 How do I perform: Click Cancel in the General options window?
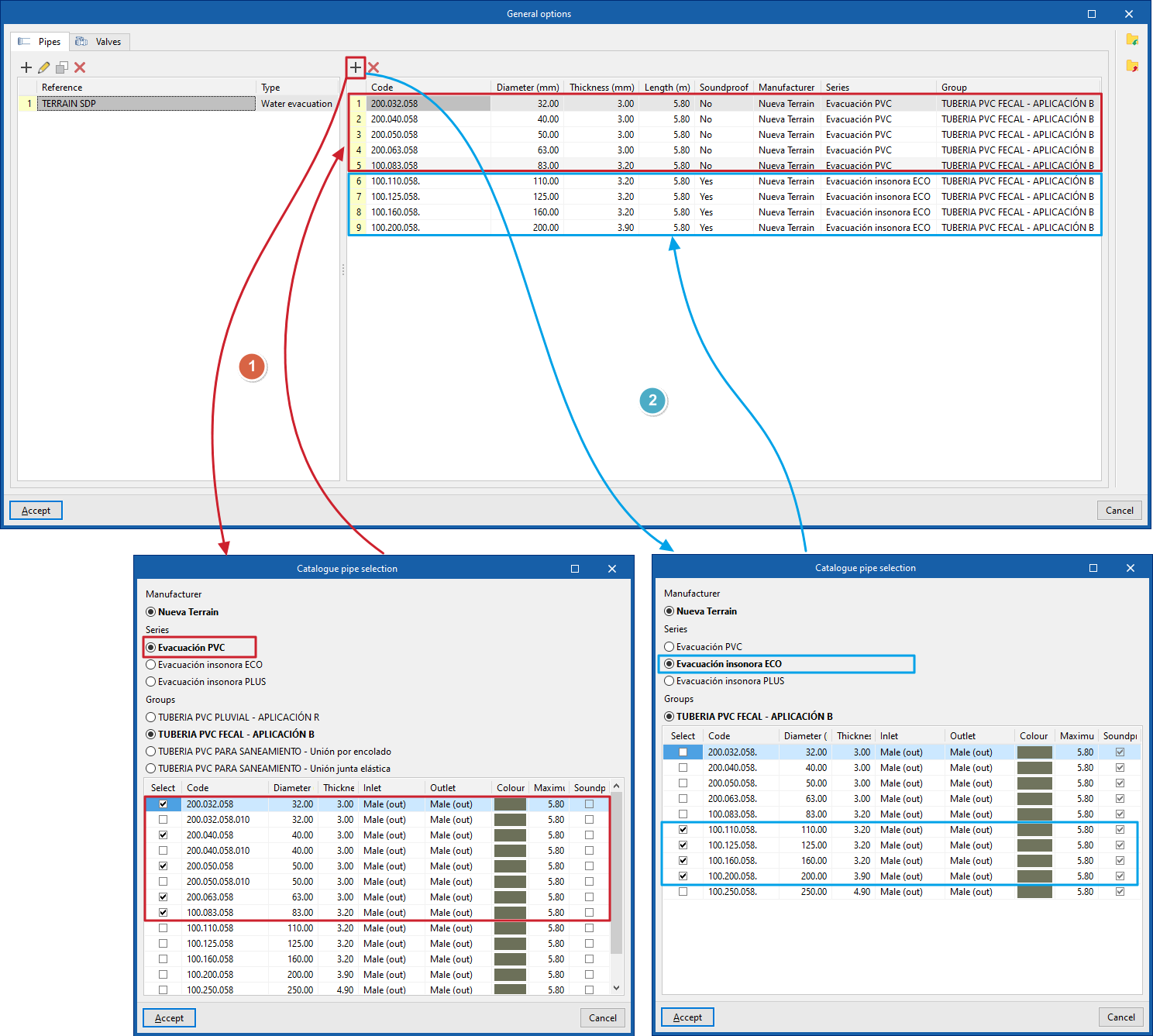(x=1120, y=511)
